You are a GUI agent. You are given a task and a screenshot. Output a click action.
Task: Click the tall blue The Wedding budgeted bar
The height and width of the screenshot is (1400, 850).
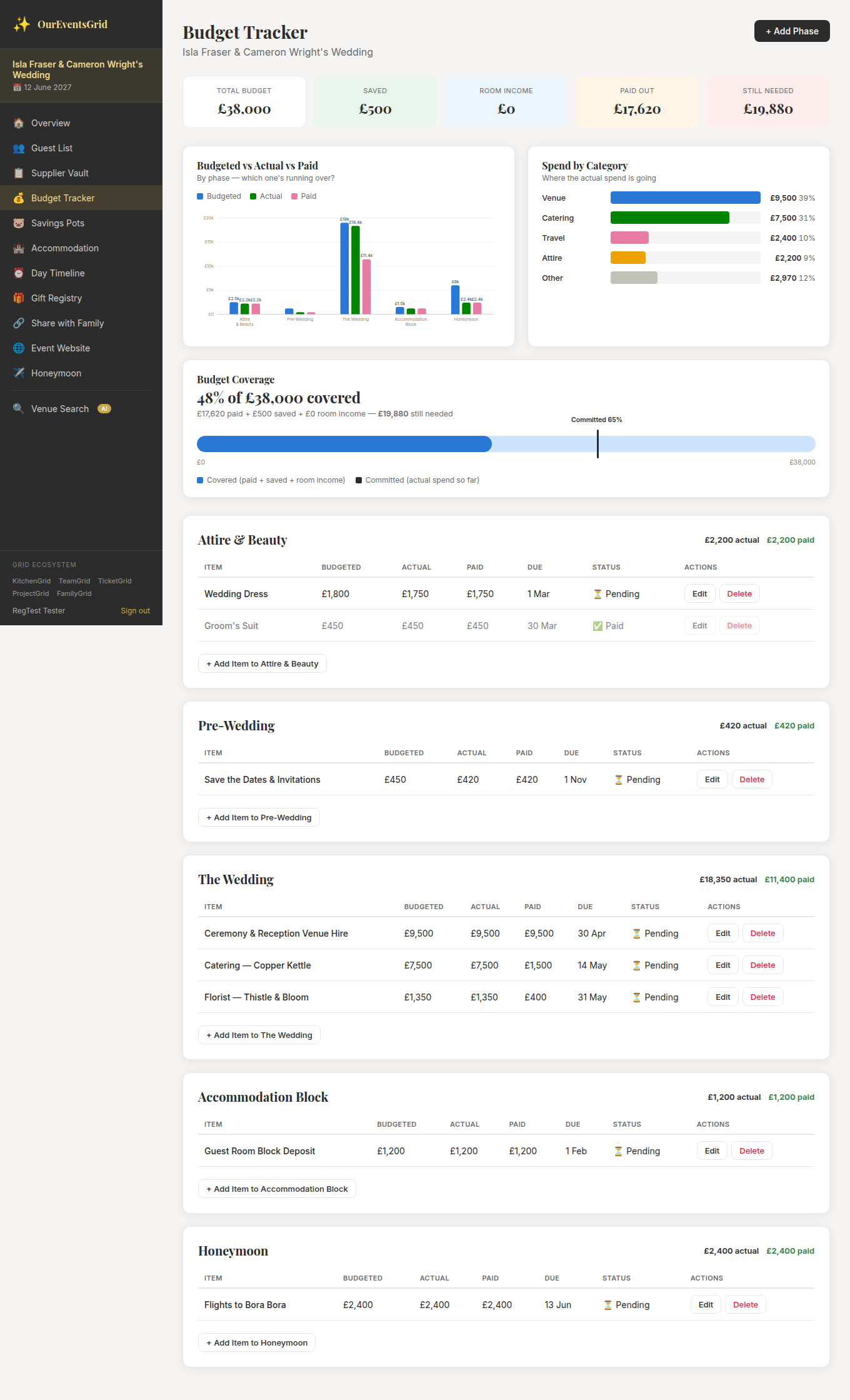click(344, 268)
